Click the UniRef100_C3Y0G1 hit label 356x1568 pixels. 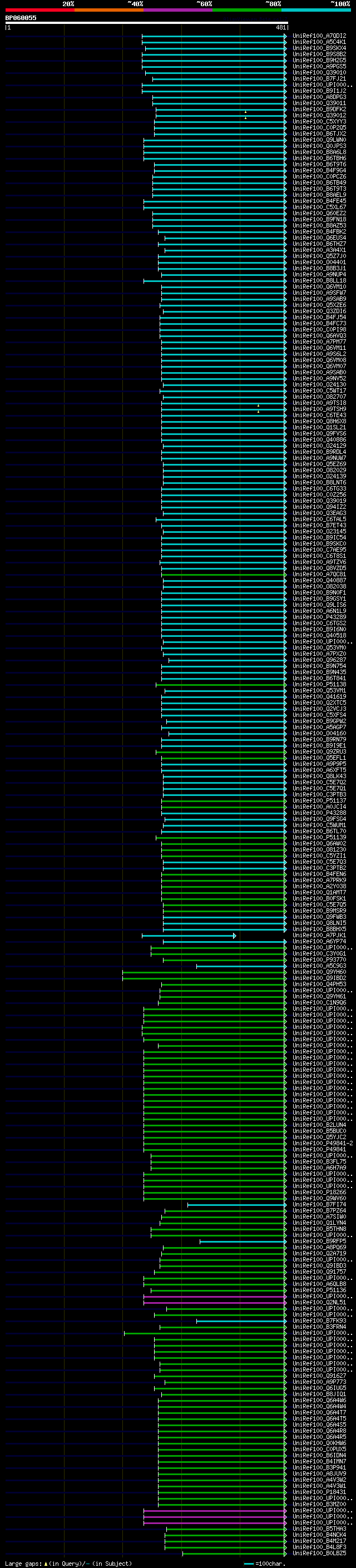click(319, 954)
